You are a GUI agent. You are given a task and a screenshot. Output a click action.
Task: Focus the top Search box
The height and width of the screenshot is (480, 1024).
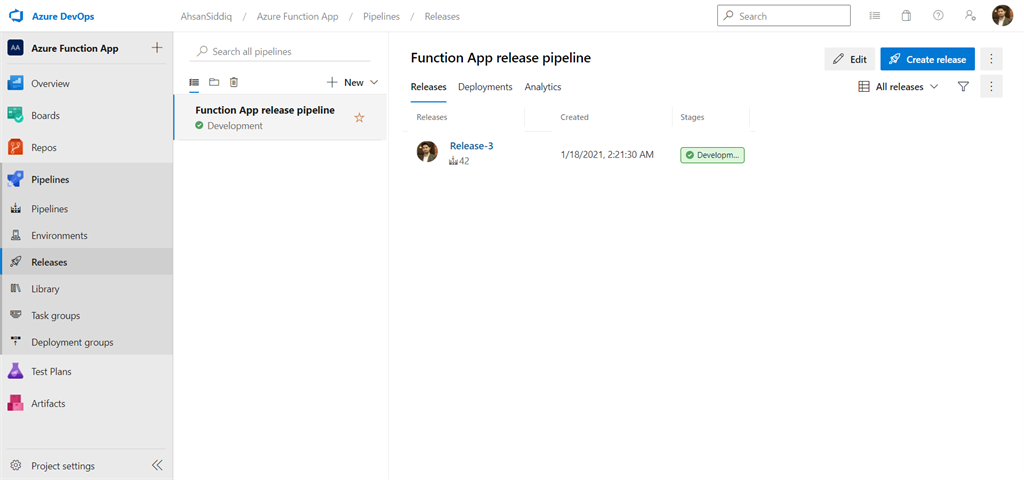[x=784, y=16]
